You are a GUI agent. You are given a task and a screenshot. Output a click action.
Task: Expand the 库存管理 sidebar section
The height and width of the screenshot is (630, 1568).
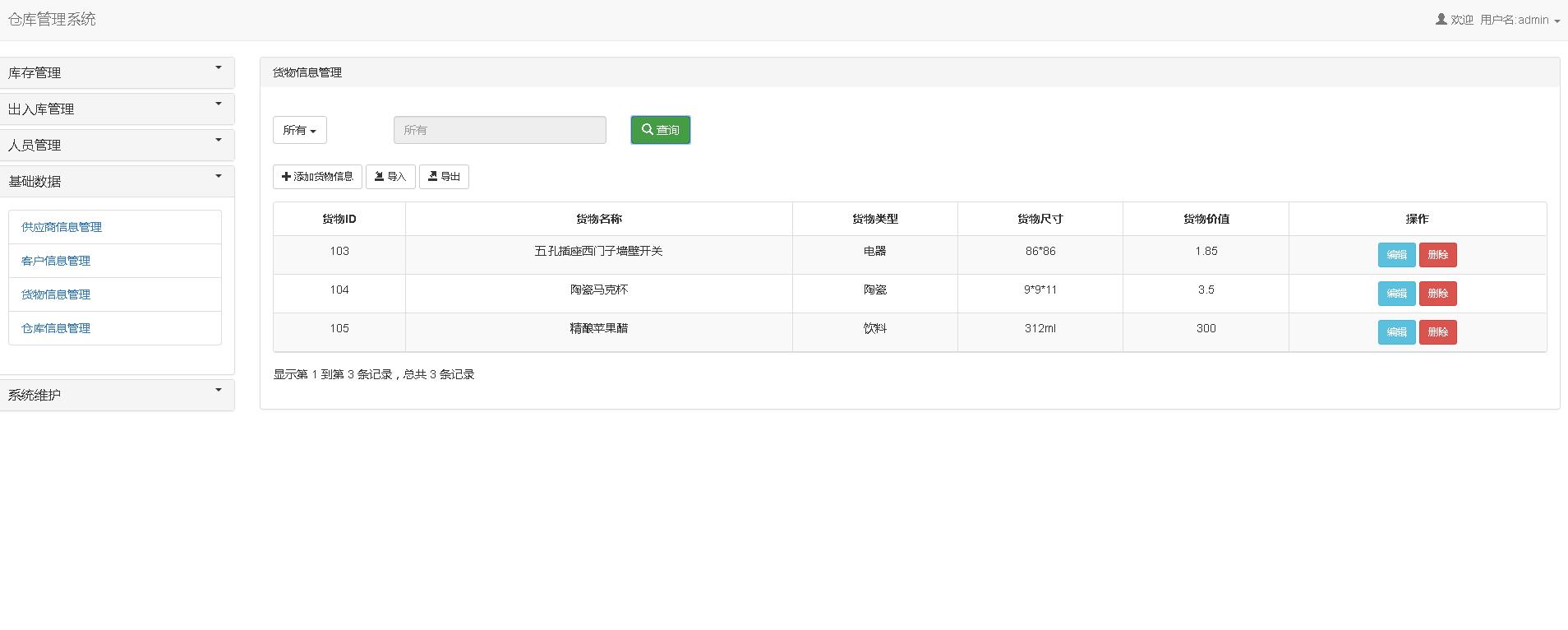(x=116, y=72)
